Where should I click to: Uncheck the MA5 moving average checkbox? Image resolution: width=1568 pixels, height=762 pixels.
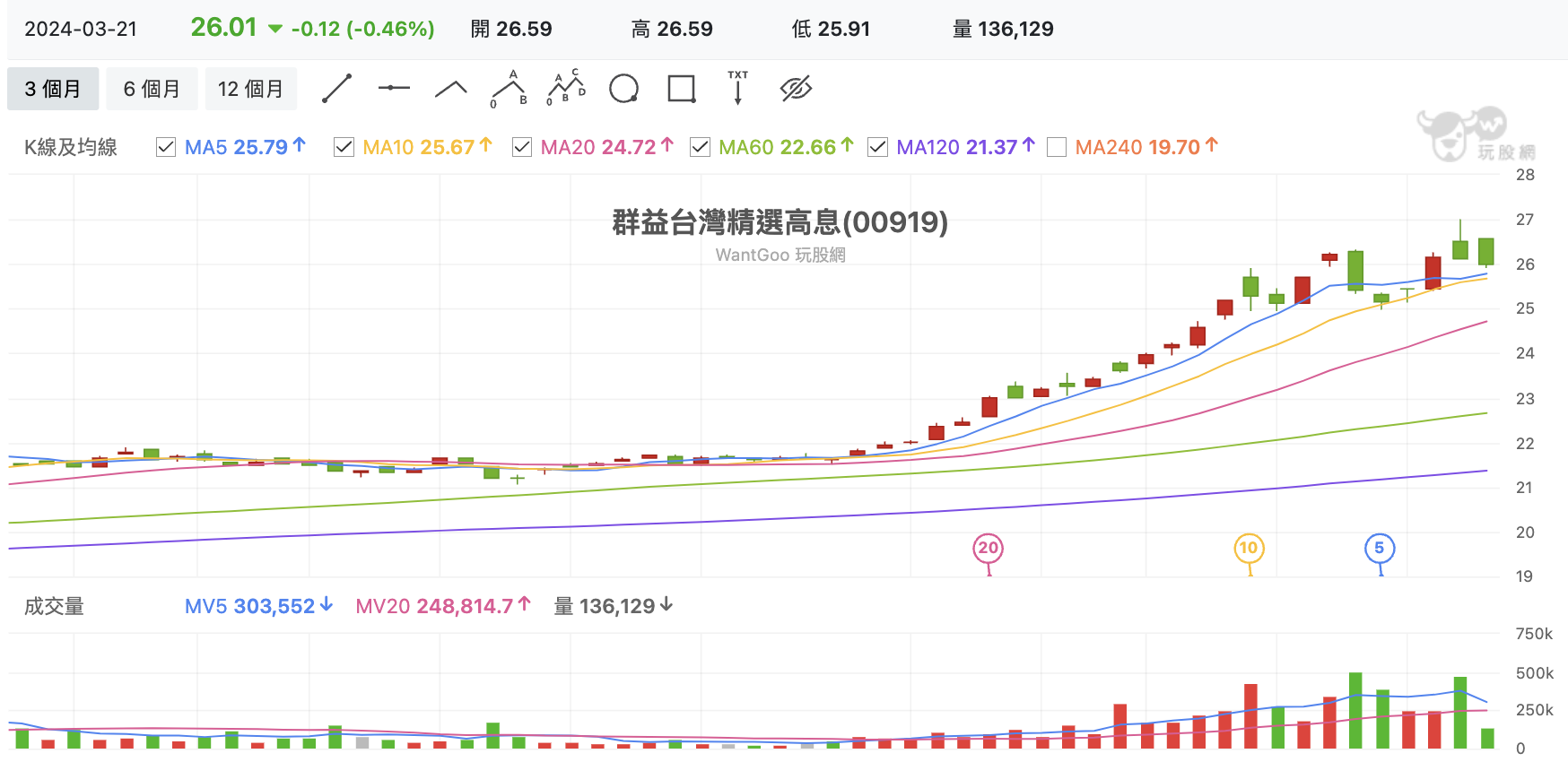(166, 147)
